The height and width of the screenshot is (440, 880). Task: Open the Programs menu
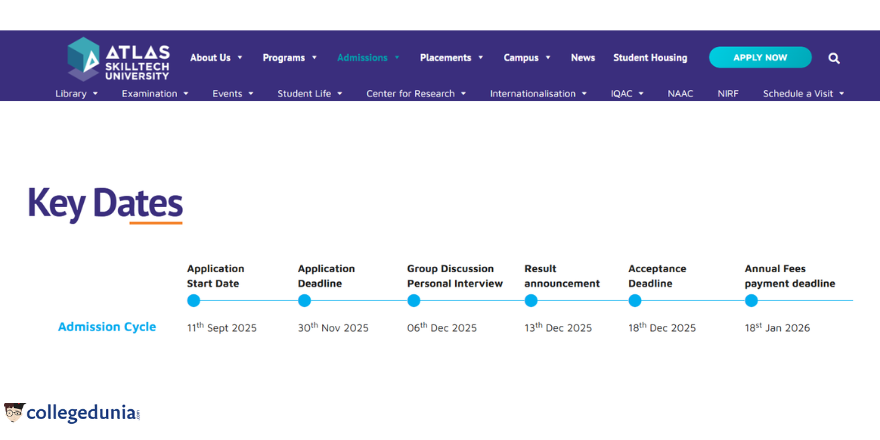click(x=284, y=57)
